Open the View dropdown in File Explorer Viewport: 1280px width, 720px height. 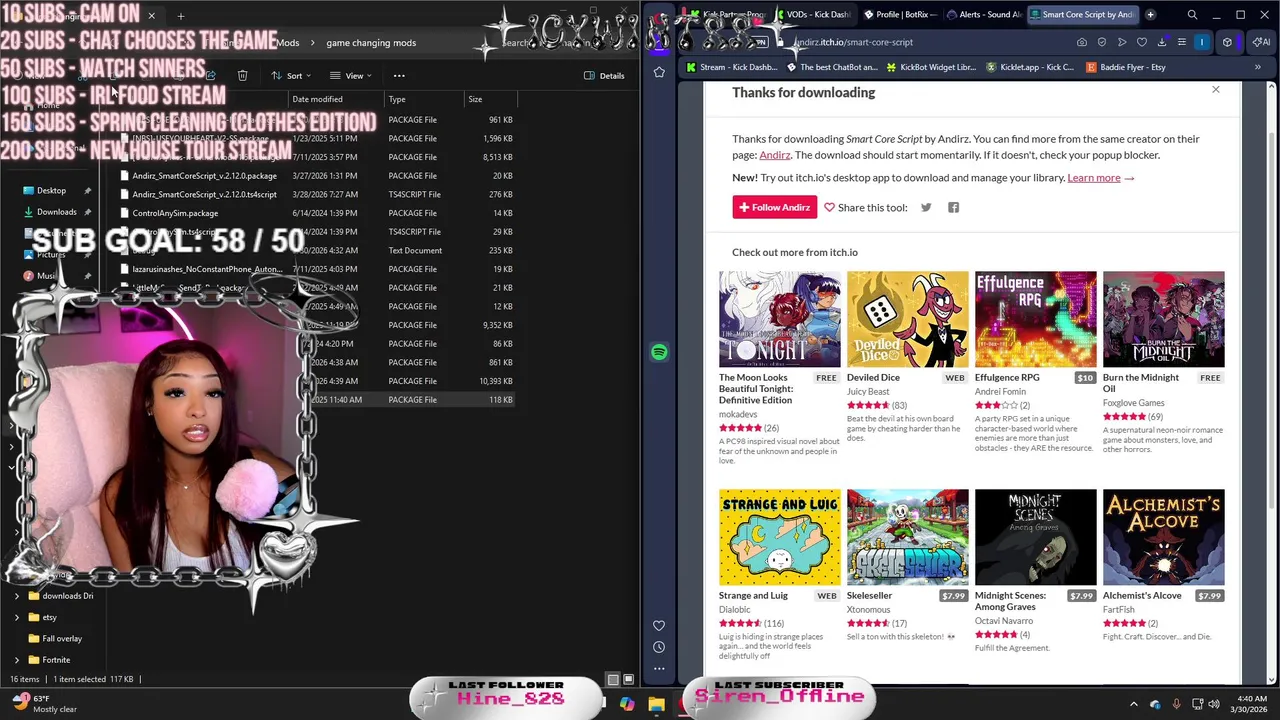tap(351, 75)
